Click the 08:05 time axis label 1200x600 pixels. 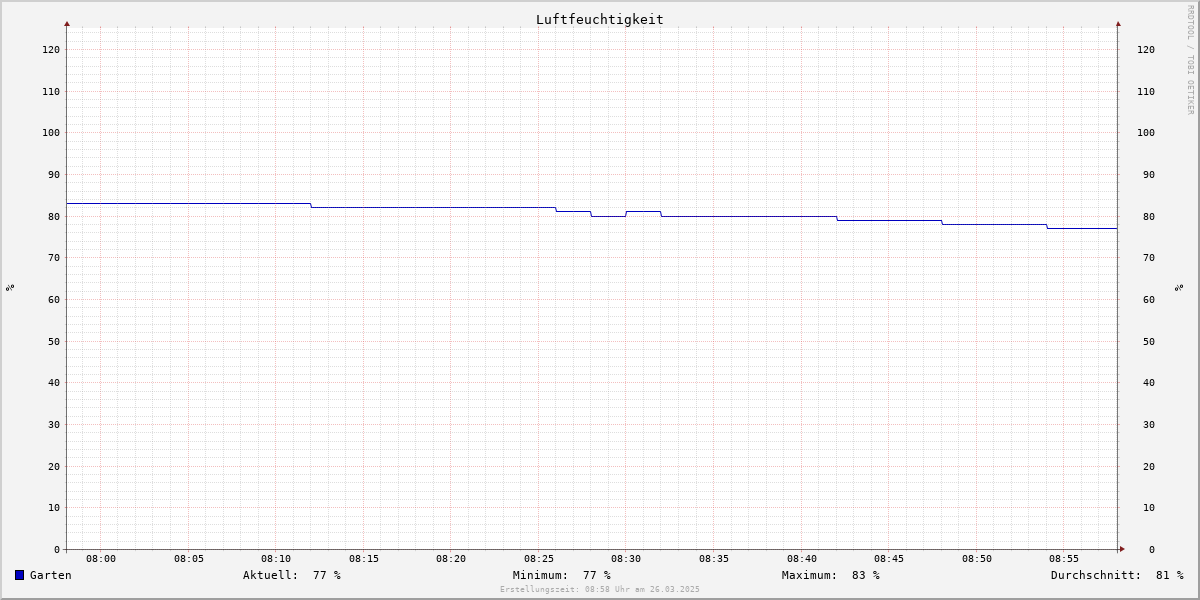point(189,559)
